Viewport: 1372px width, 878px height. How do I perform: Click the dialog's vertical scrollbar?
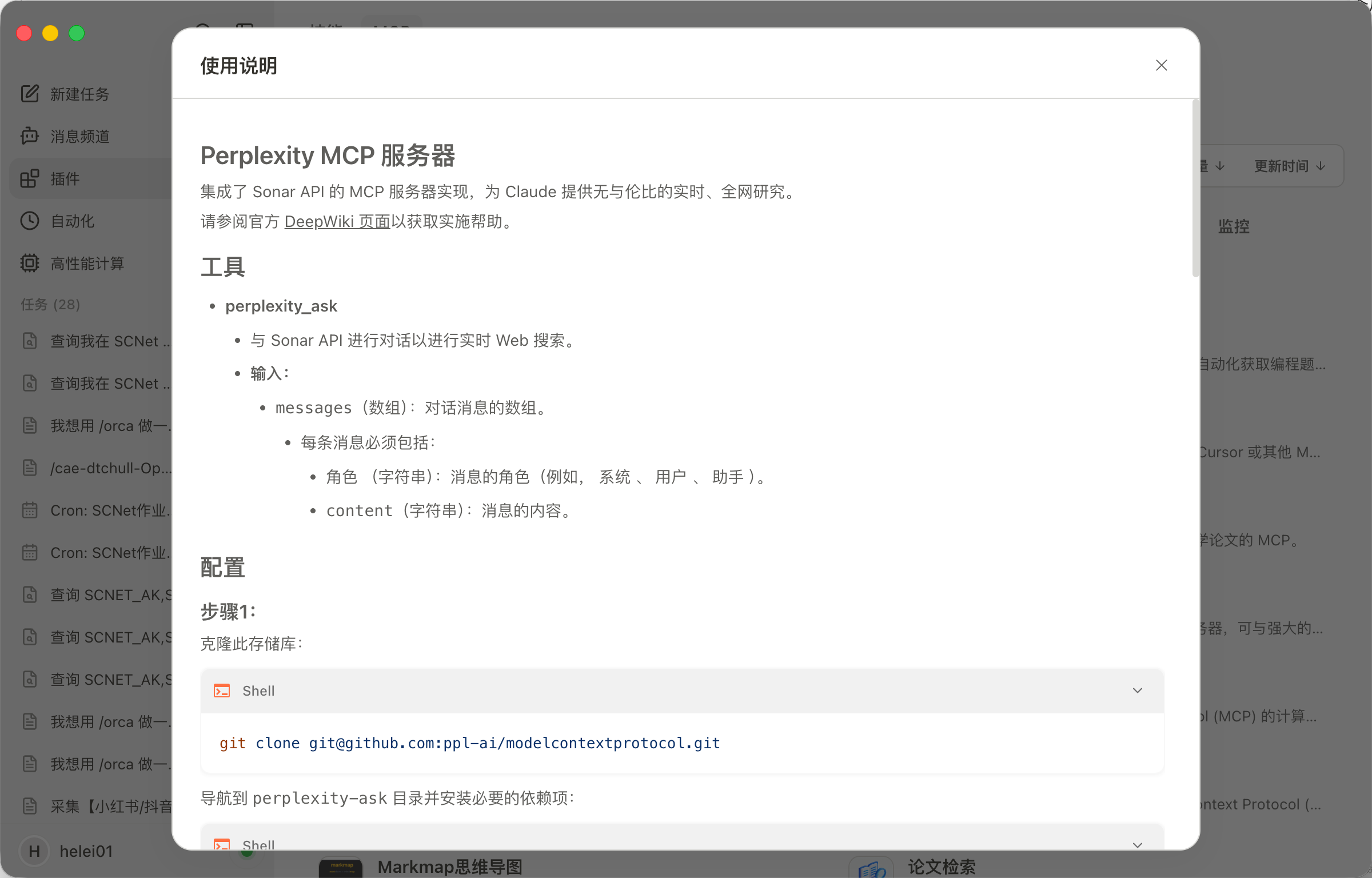click(1195, 189)
